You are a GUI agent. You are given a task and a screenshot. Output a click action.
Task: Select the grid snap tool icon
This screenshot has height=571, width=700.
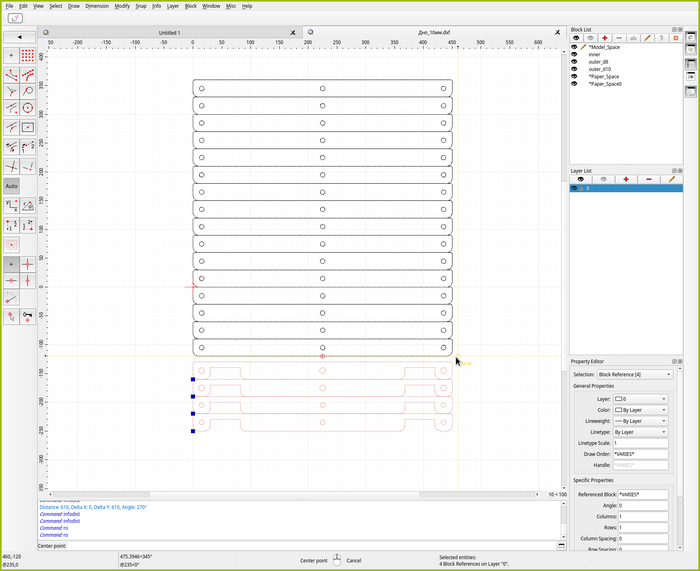28,56
